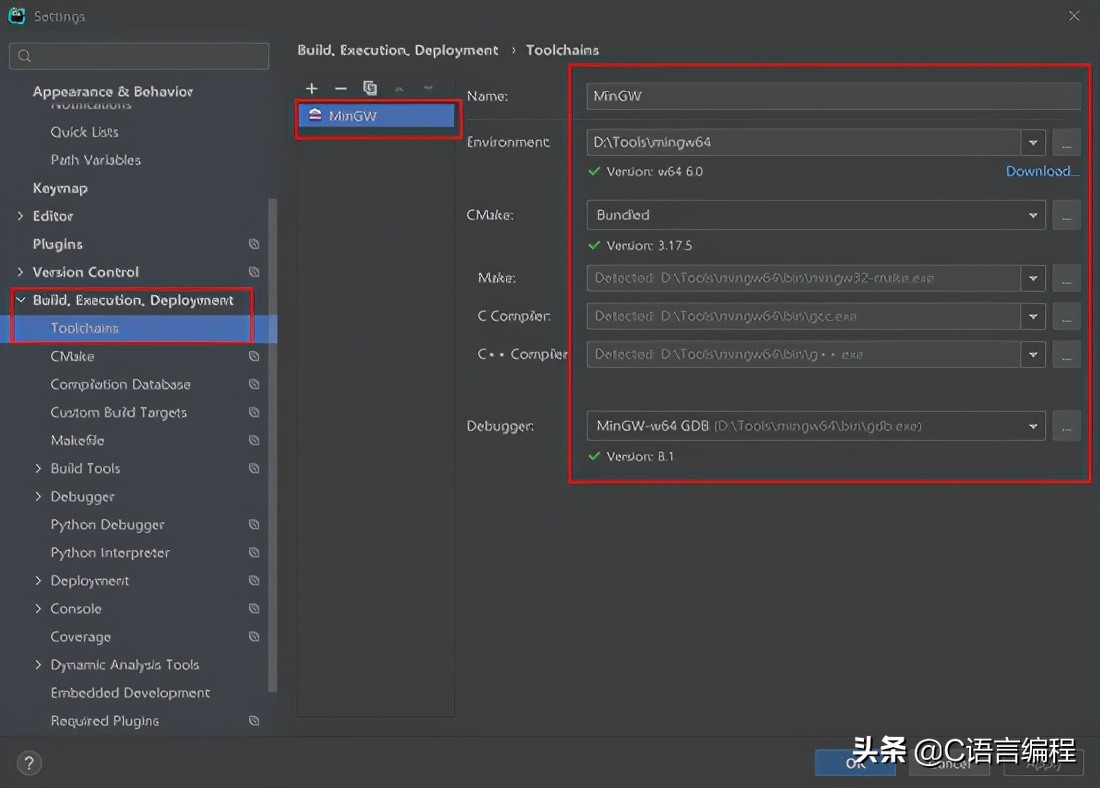Add a new toolchain with the plus icon

[311, 88]
